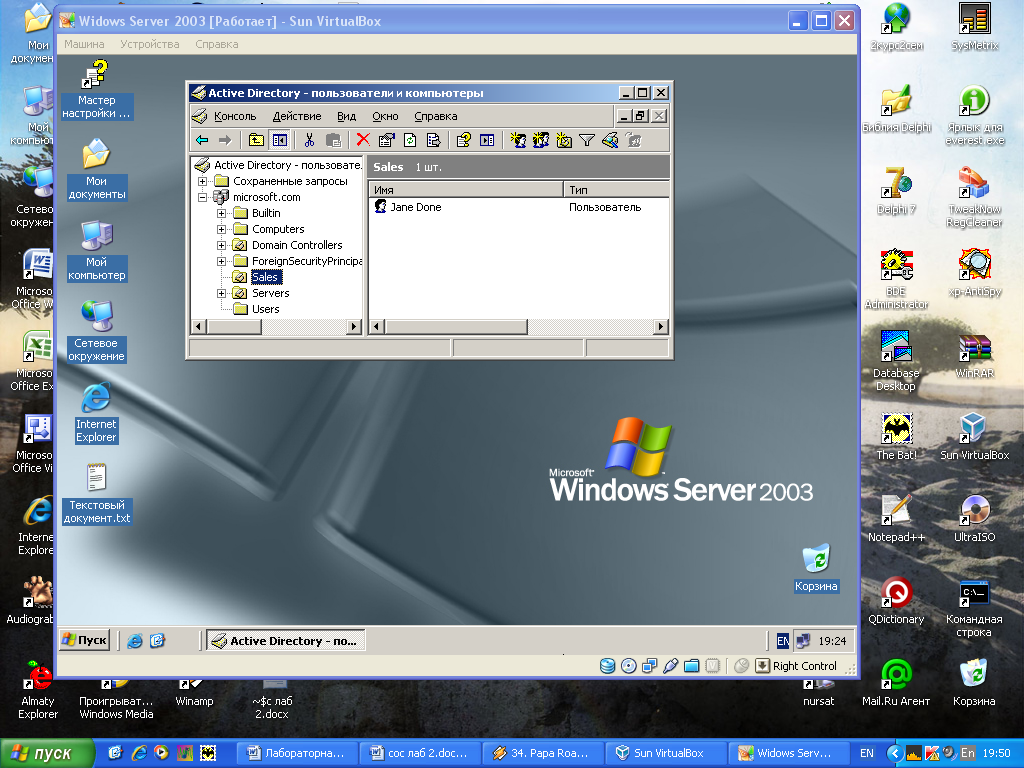The image size is (1024, 768).
Task: Open Properties via the toolbar icon
Action: click(x=387, y=140)
